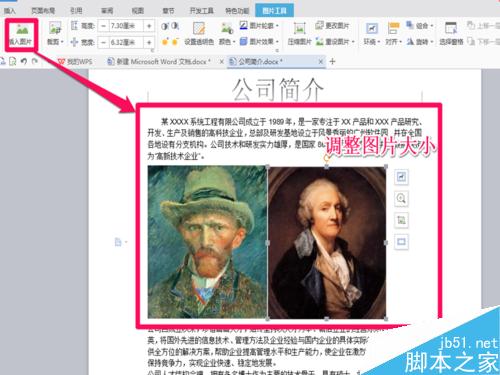Viewport: 500px width, 375px height.
Task: Switch to the 页面布局 ribbon tab
Action: pyautogui.click(x=43, y=11)
